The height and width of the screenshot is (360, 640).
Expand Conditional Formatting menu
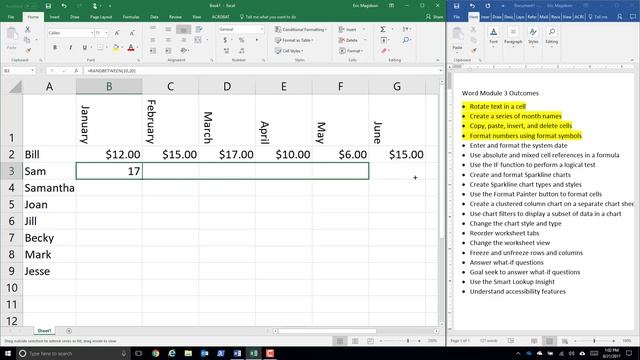tap(301, 29)
